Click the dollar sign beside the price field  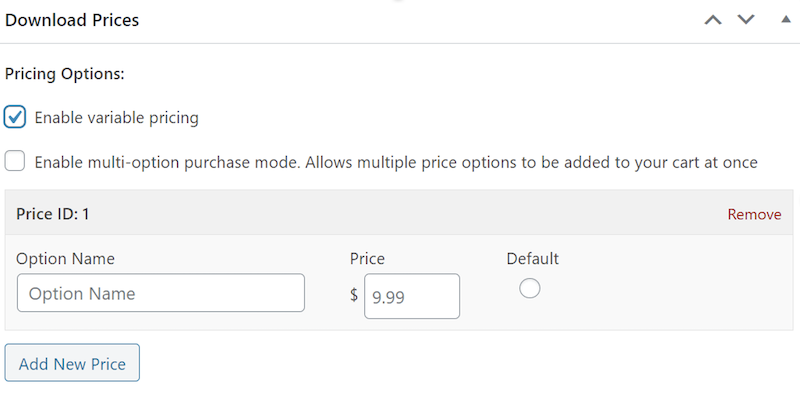tap(354, 295)
